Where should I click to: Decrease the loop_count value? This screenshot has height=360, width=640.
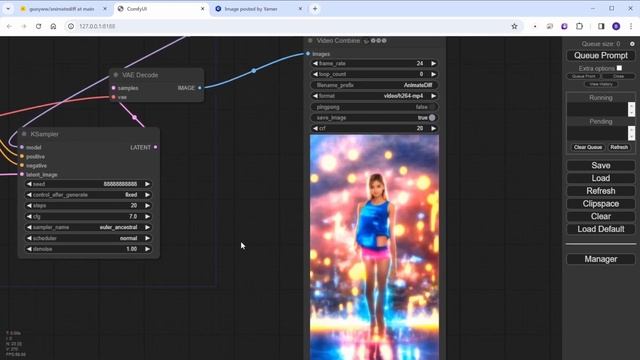click(x=315, y=74)
